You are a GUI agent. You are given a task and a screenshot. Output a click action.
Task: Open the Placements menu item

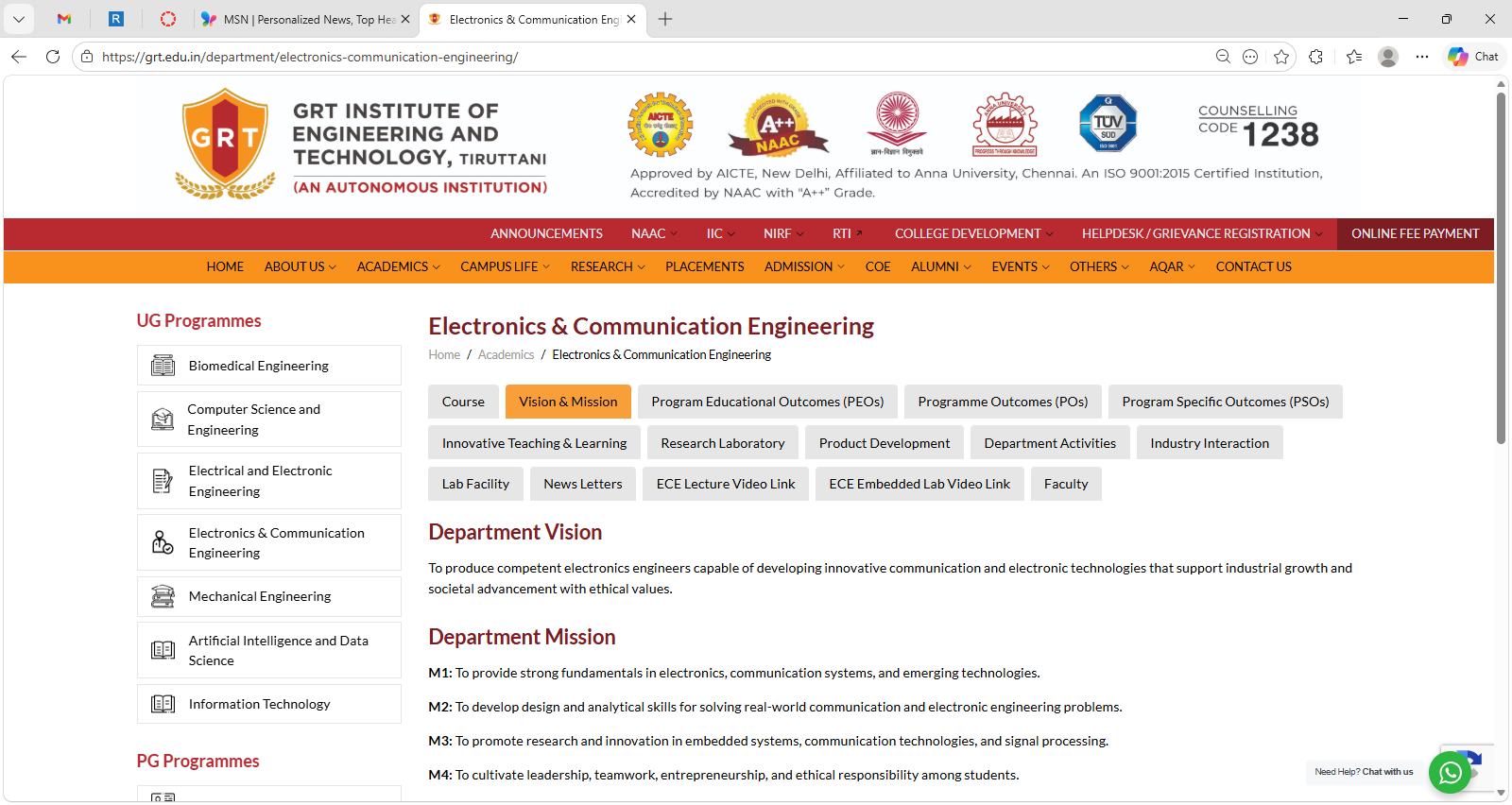tap(704, 267)
